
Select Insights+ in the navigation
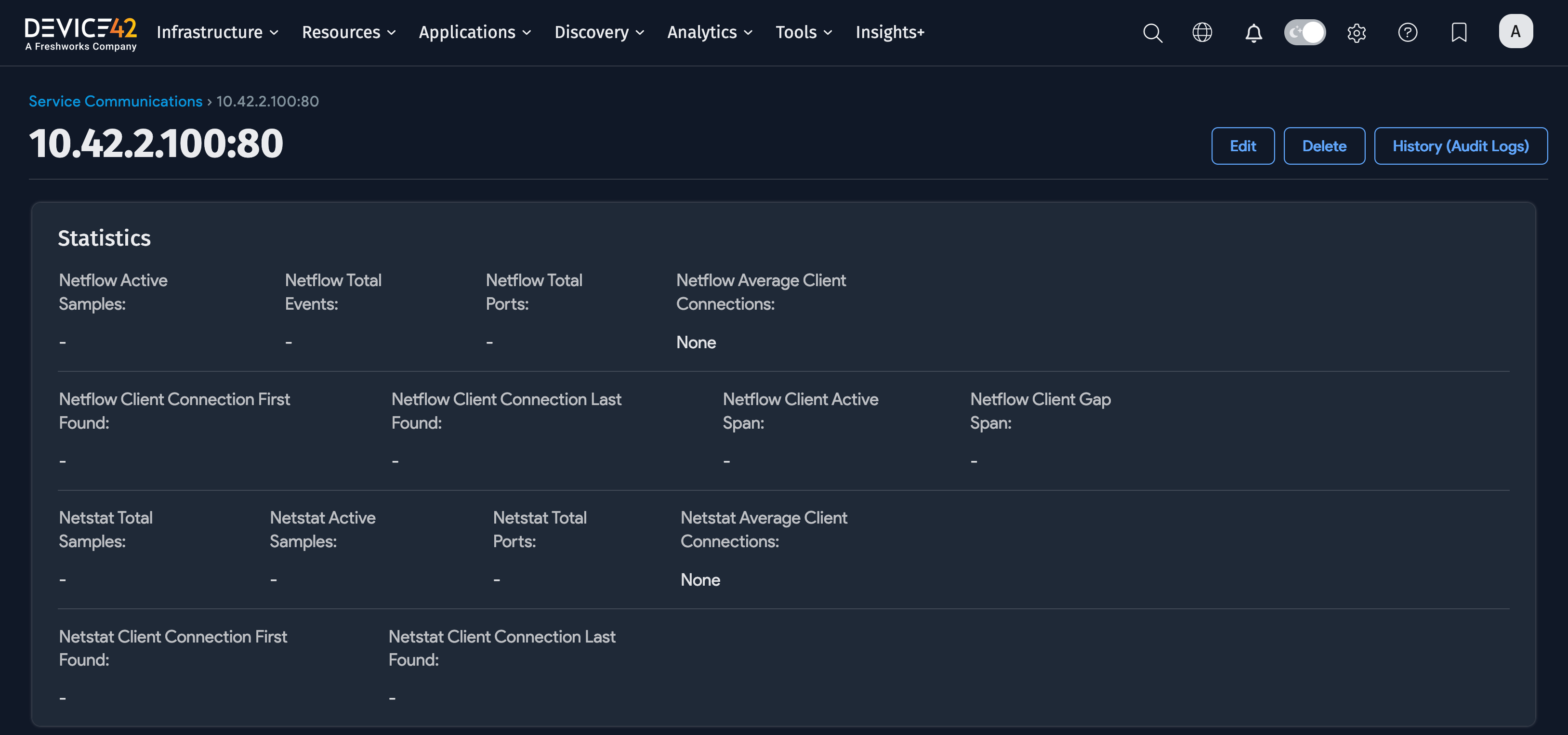[x=889, y=32]
